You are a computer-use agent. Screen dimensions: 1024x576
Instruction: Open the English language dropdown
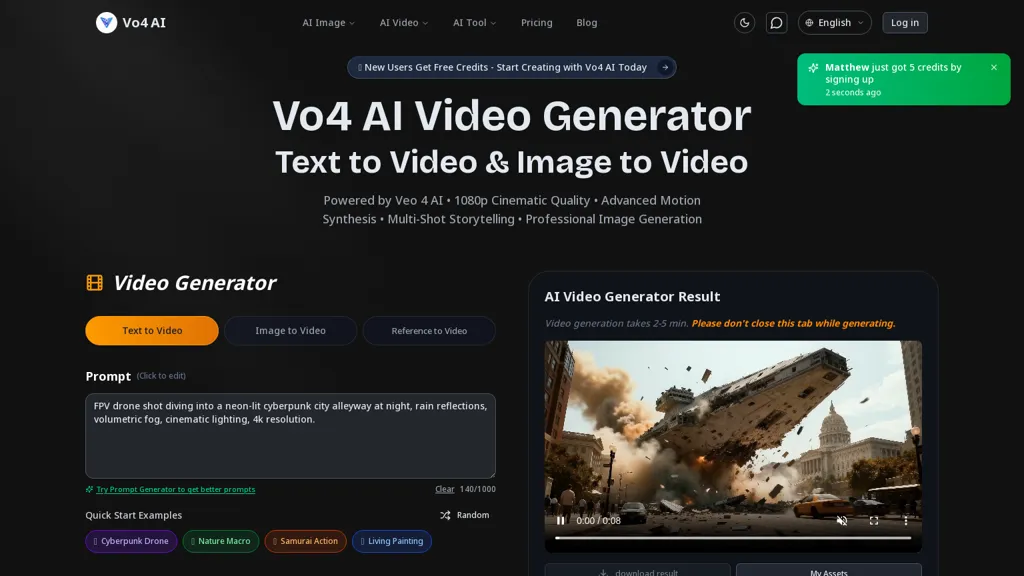point(834,23)
